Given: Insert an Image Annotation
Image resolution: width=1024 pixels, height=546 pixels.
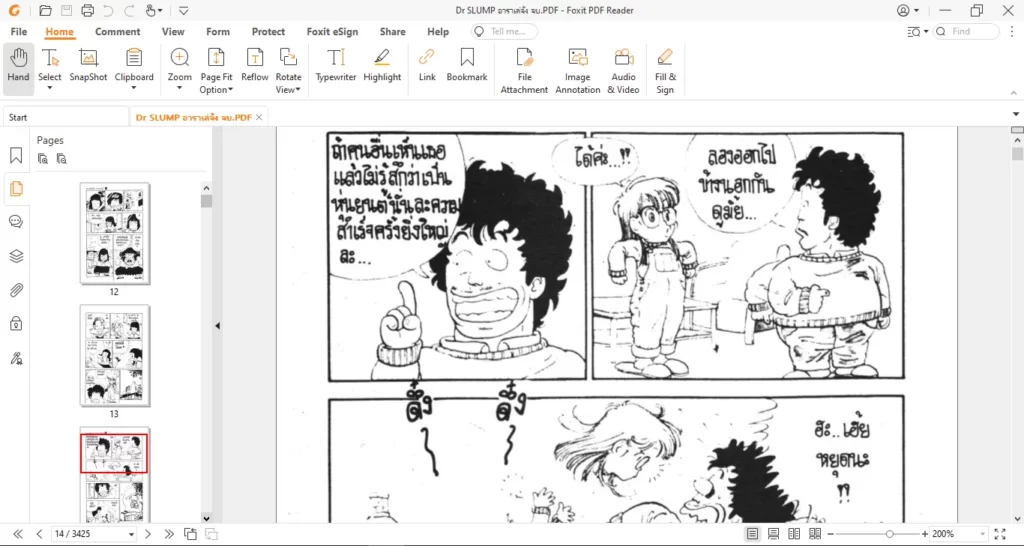Looking at the screenshot, I should (578, 71).
